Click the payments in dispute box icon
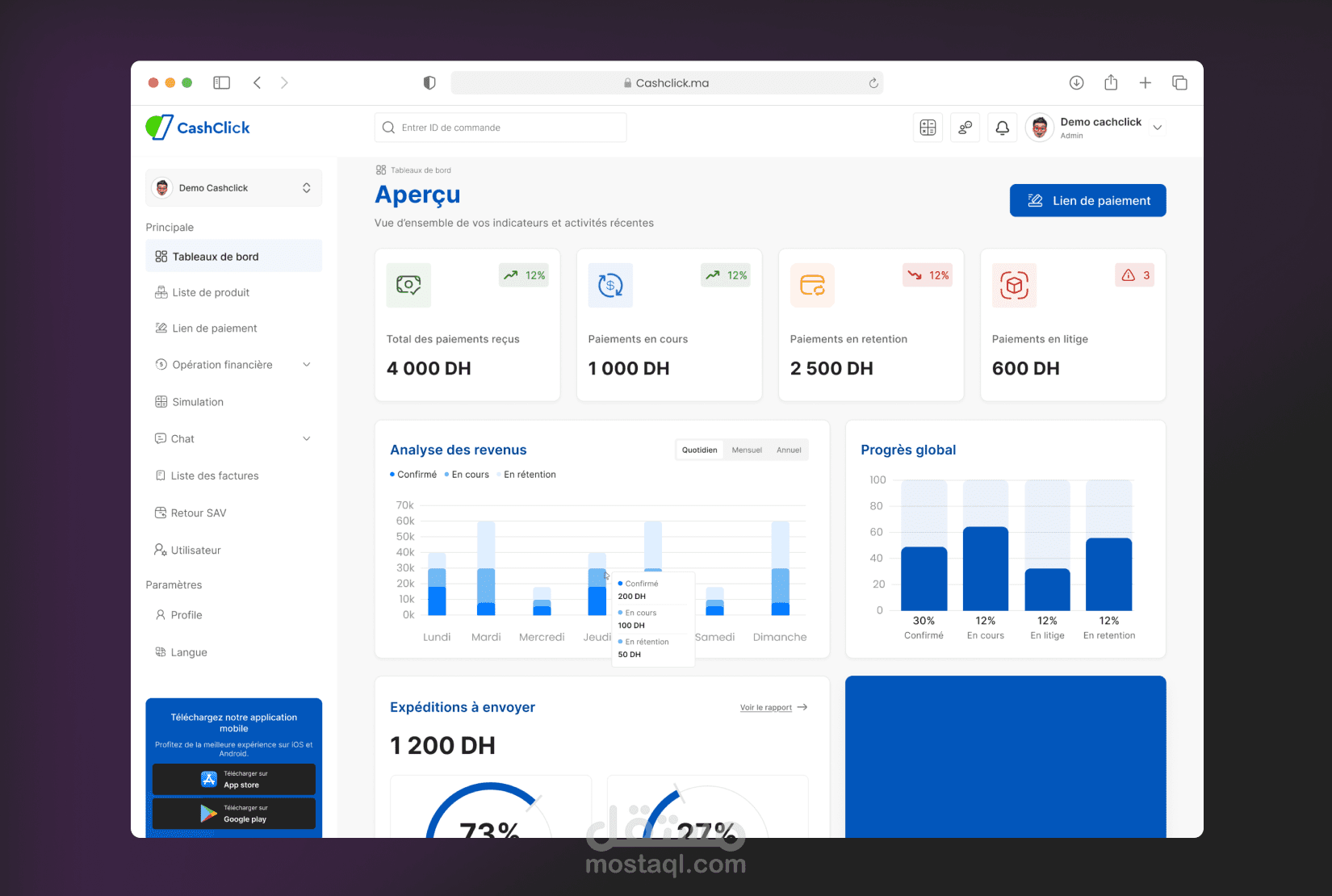The image size is (1332, 896). click(x=1014, y=285)
